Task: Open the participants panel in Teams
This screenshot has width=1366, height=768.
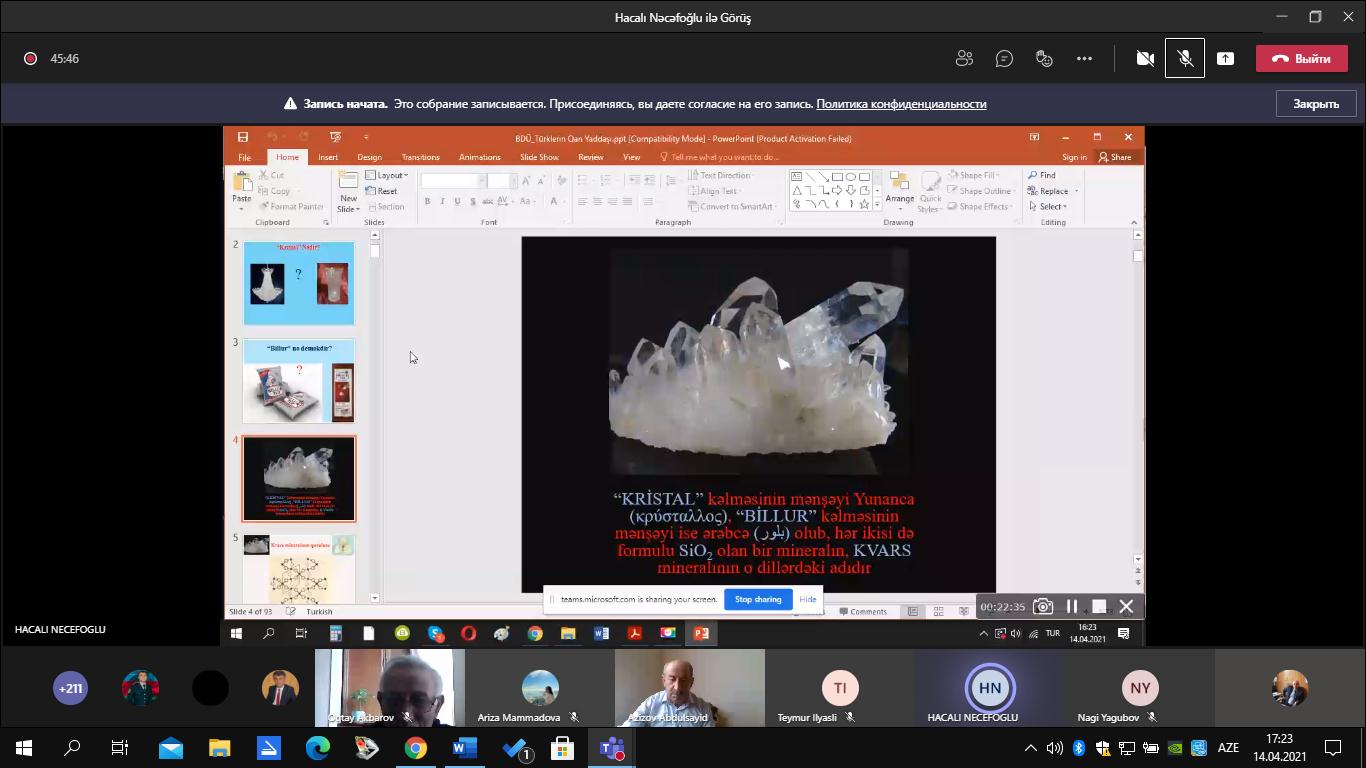Action: pos(964,59)
